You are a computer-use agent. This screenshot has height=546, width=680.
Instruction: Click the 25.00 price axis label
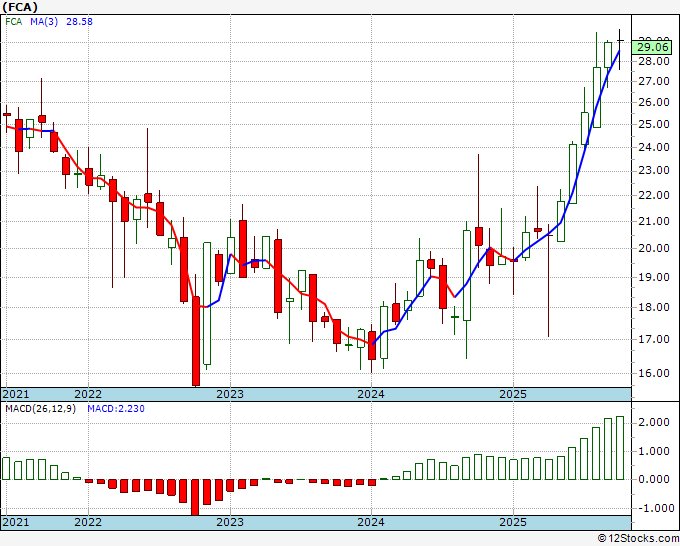point(653,124)
